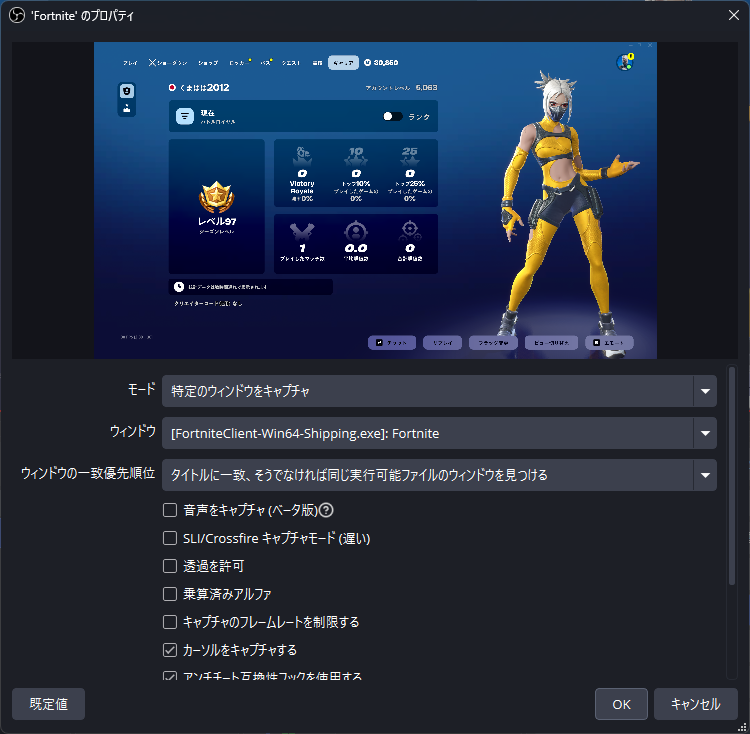Click the top 10% star icon in preview

[356, 155]
